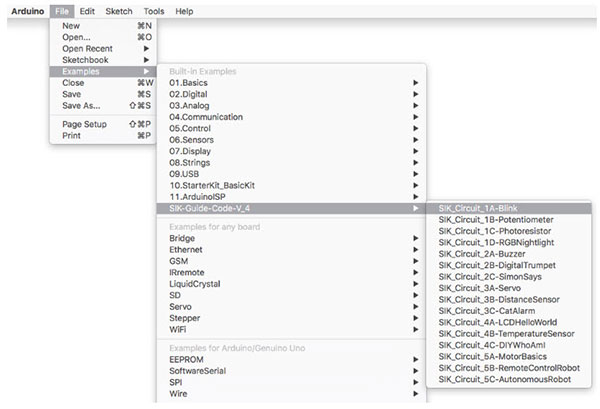Viewport: 600px width, 409px height.
Task: Expand the 05.Control examples
Action: tap(291, 128)
